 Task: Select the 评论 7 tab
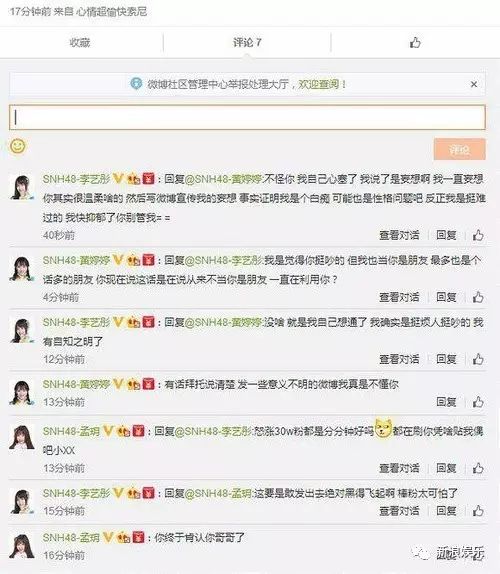coord(247,42)
